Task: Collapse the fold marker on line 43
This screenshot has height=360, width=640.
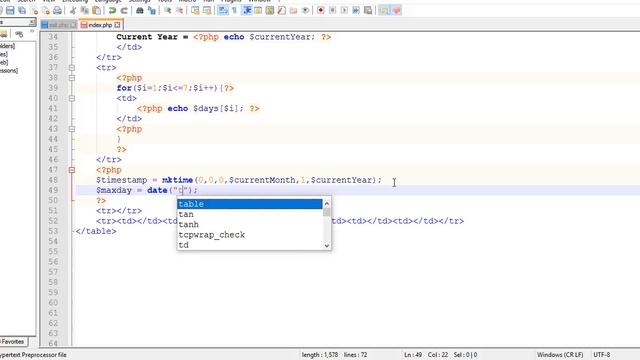Action: click(72, 129)
